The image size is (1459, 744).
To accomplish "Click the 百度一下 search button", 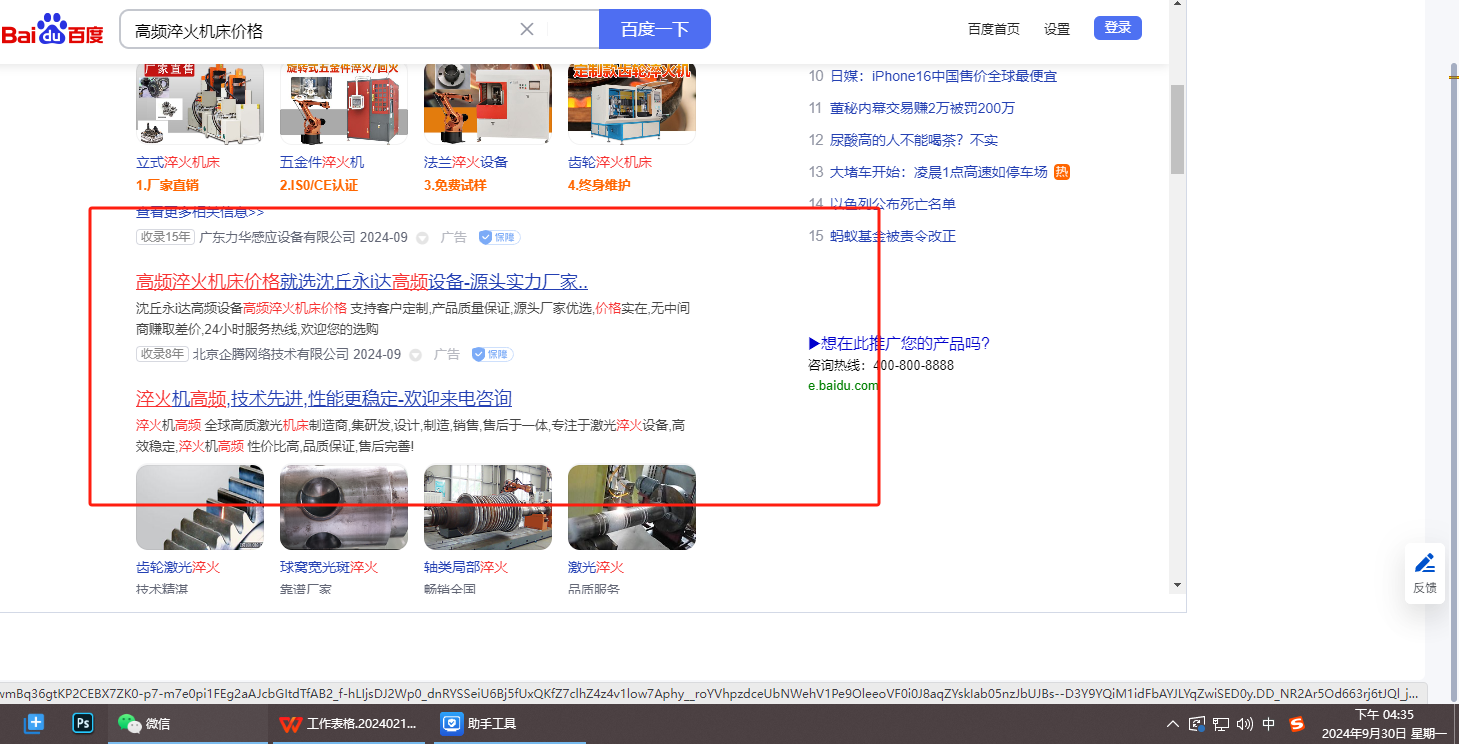I will (655, 29).
